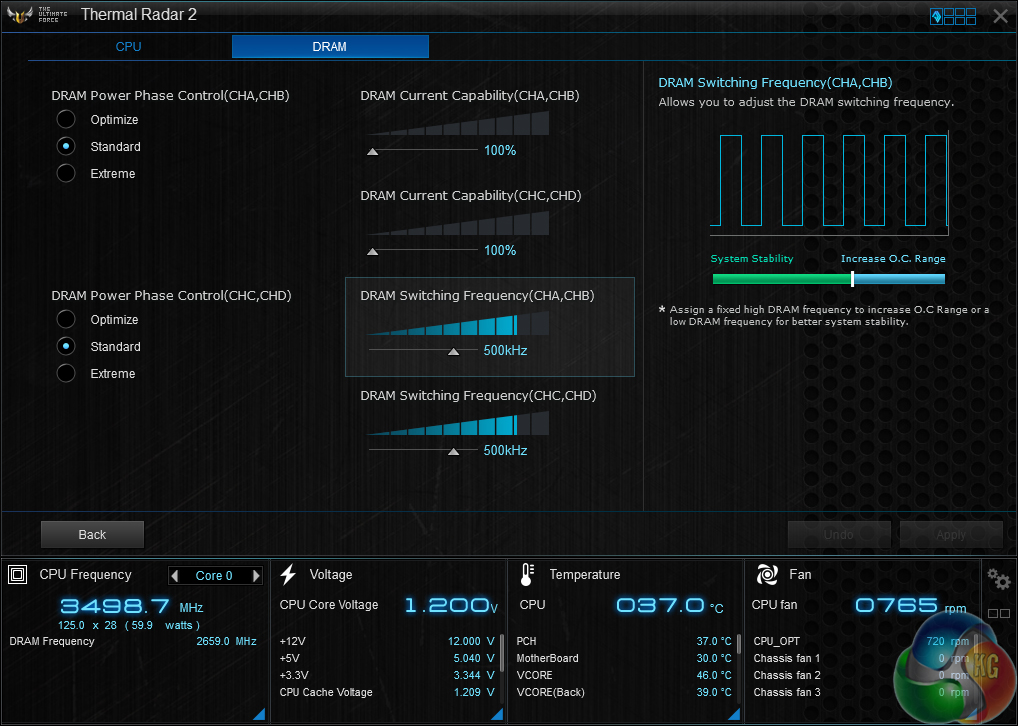Expand the Voltage panel corner triangle

tap(497, 713)
